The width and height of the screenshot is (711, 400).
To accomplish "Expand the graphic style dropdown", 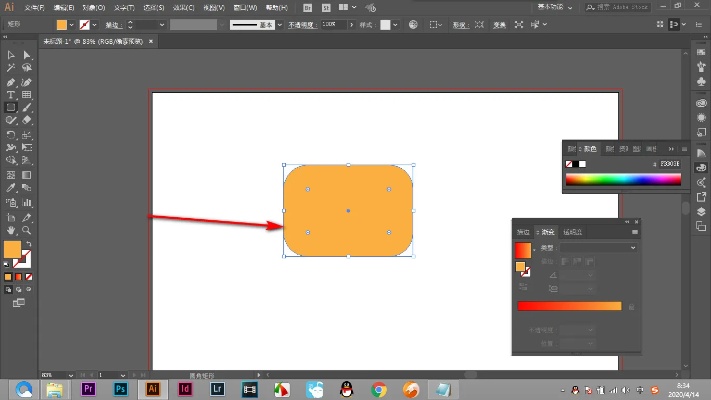I will tap(395, 25).
